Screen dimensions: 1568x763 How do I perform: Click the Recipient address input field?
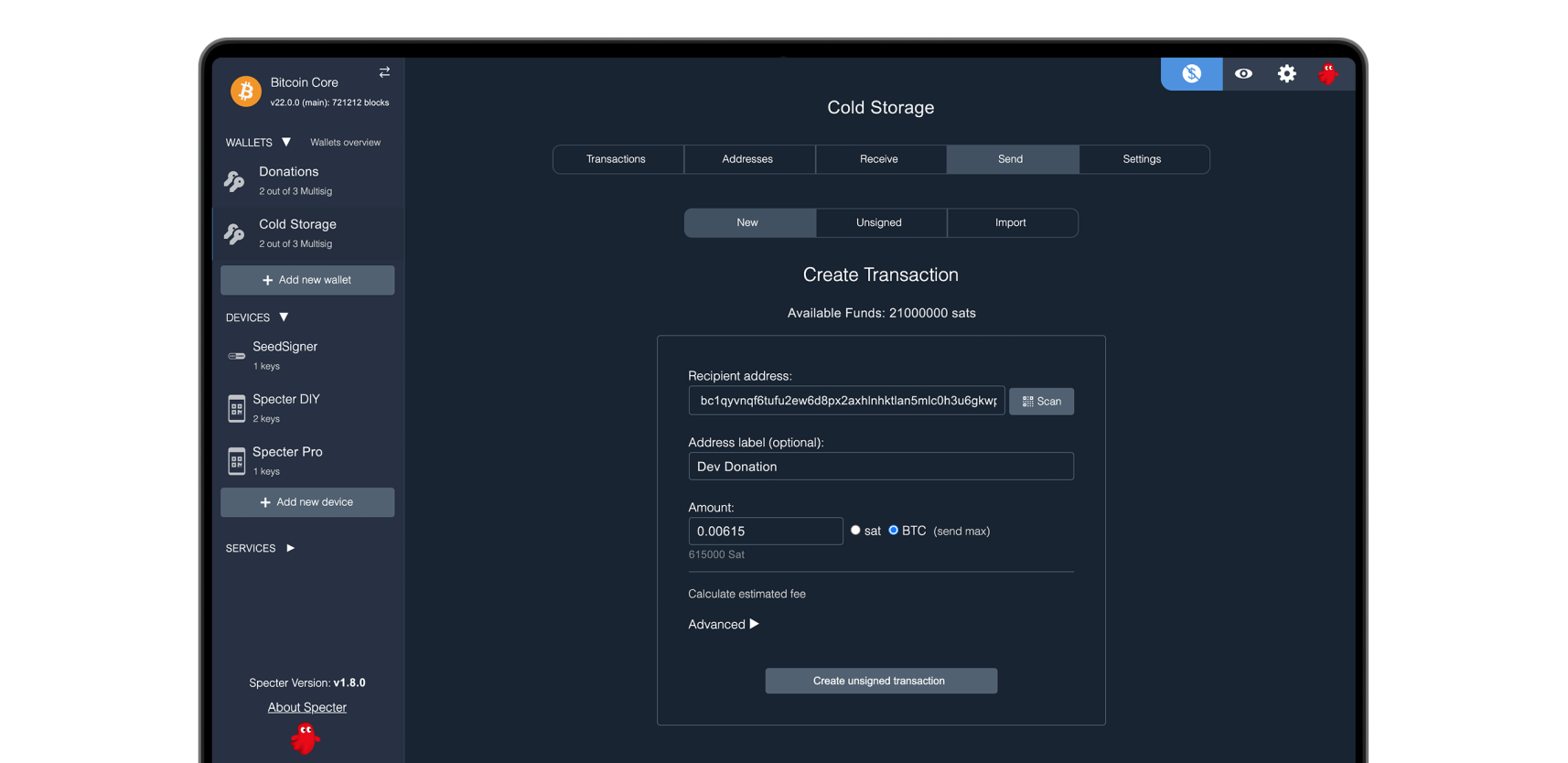[x=846, y=401]
